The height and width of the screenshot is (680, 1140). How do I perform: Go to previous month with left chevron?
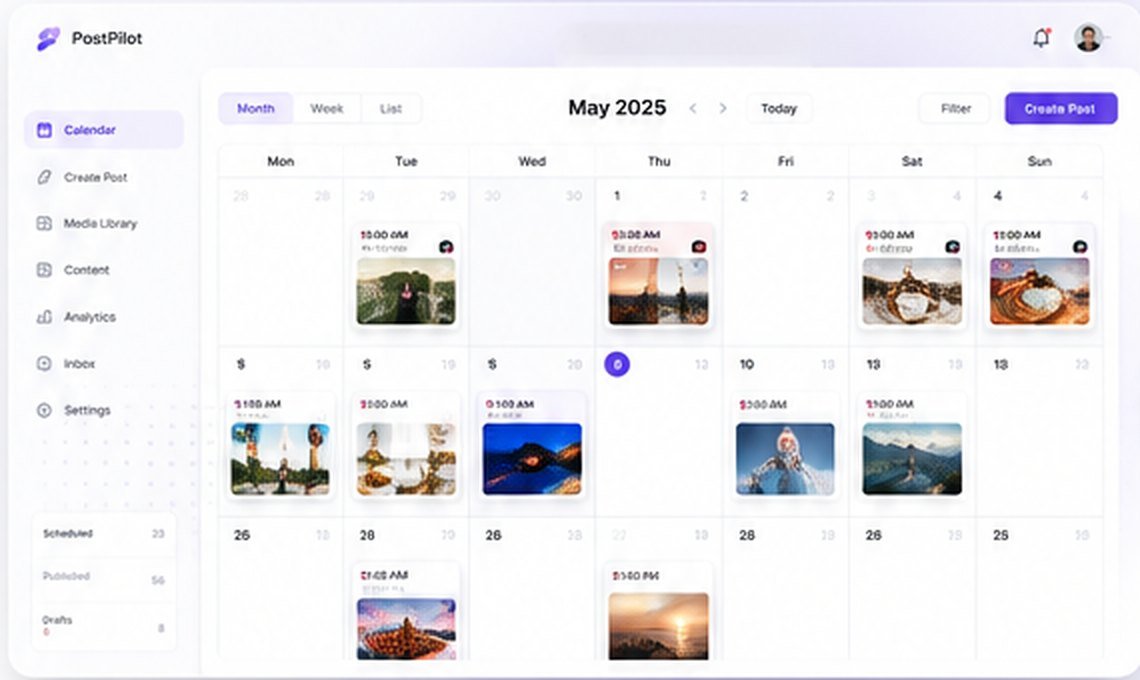693,108
